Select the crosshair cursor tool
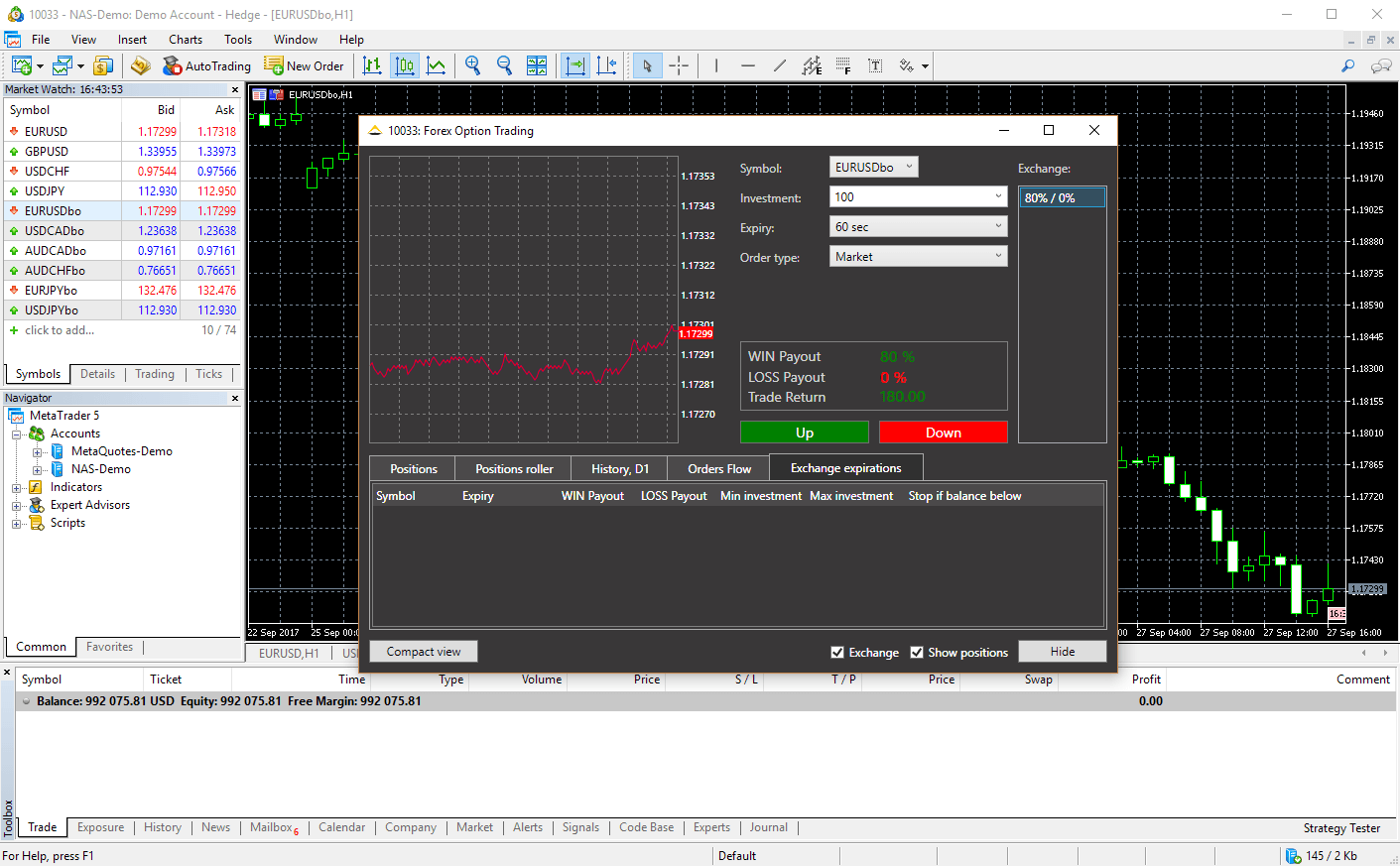This screenshot has width=1400, height=866. click(x=679, y=66)
